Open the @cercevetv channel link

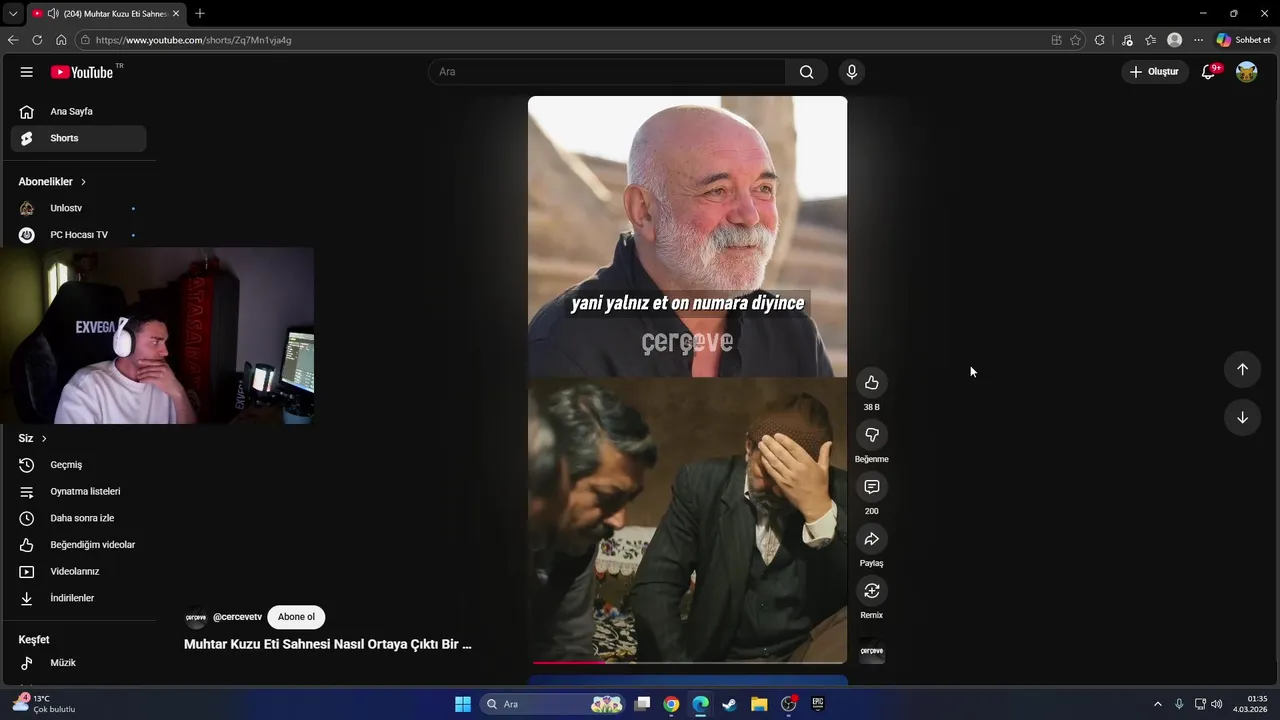click(237, 617)
